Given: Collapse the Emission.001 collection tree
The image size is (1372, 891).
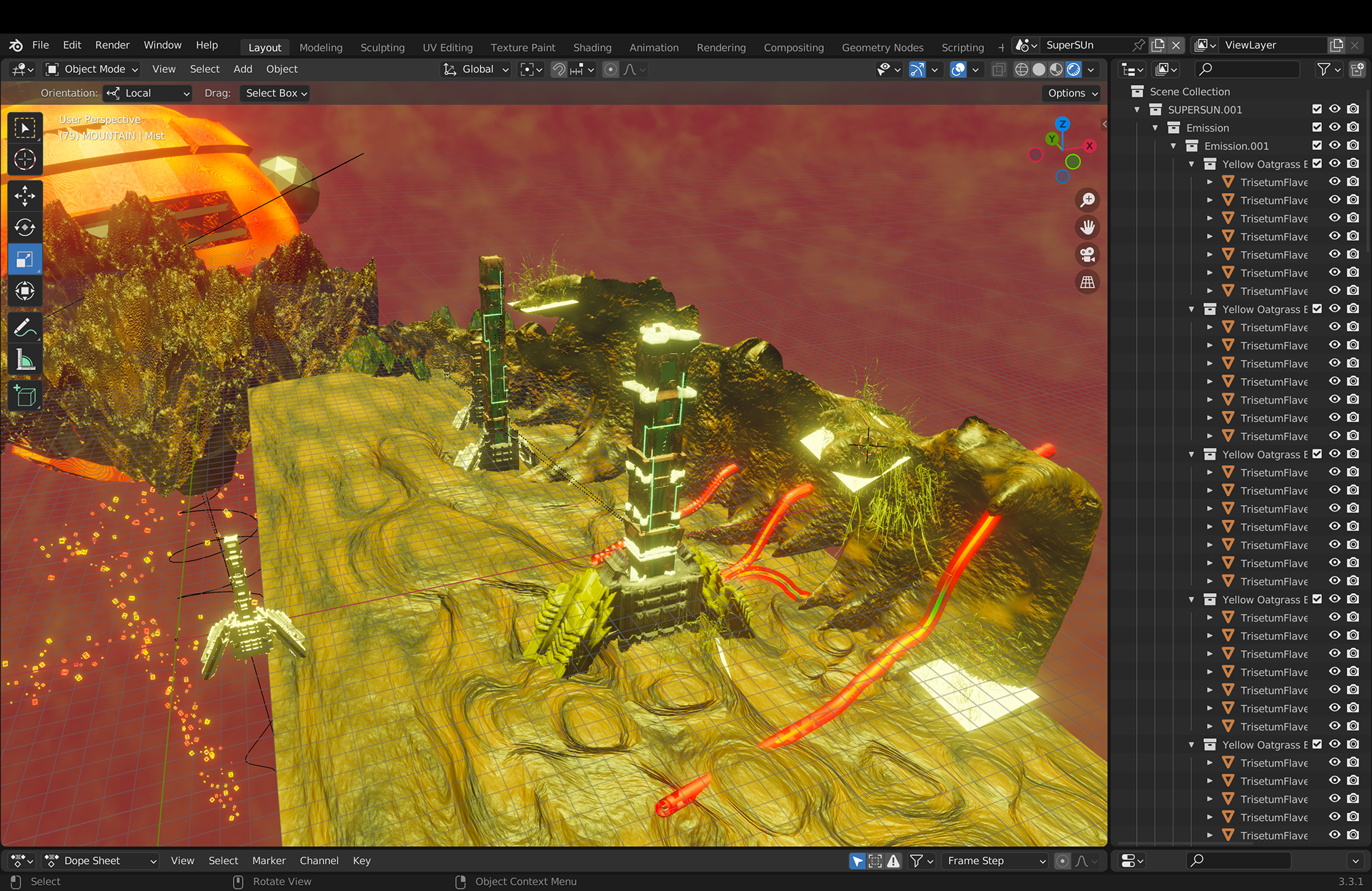Looking at the screenshot, I should coord(1173,146).
